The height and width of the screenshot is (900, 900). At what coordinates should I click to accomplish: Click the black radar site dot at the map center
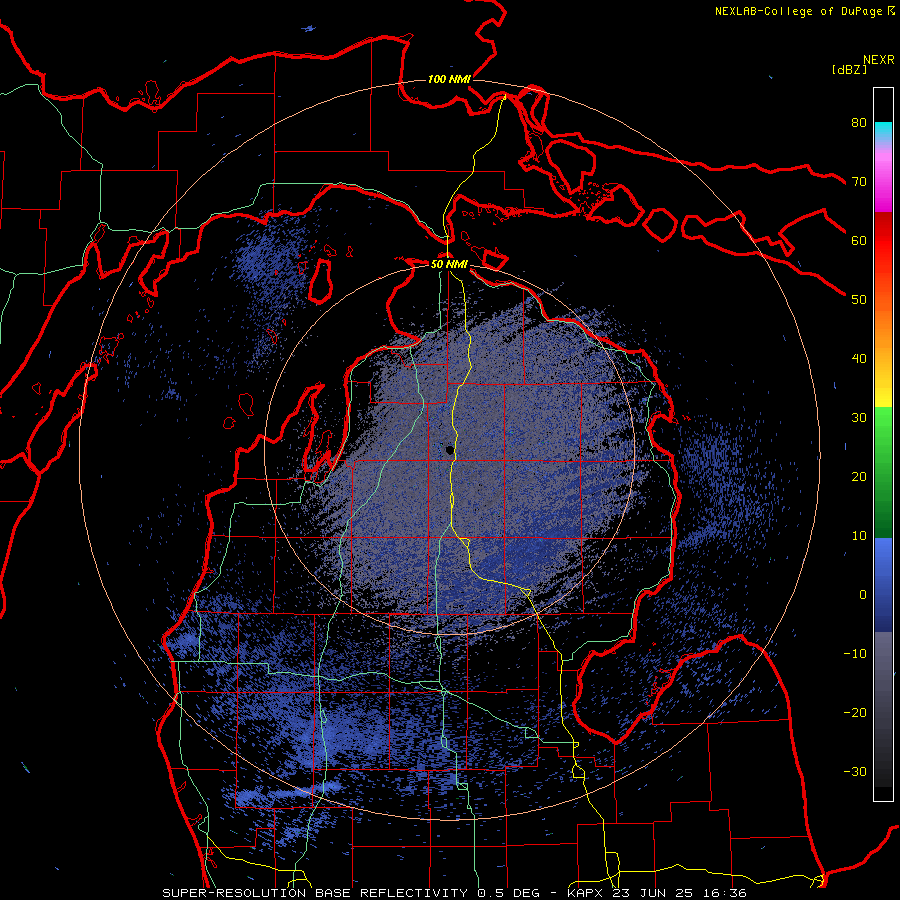[x=449, y=450]
